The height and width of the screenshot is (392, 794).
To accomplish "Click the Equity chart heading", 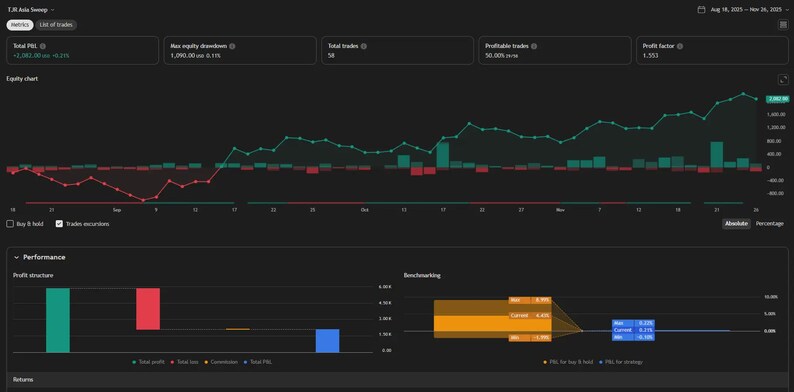I will point(22,79).
